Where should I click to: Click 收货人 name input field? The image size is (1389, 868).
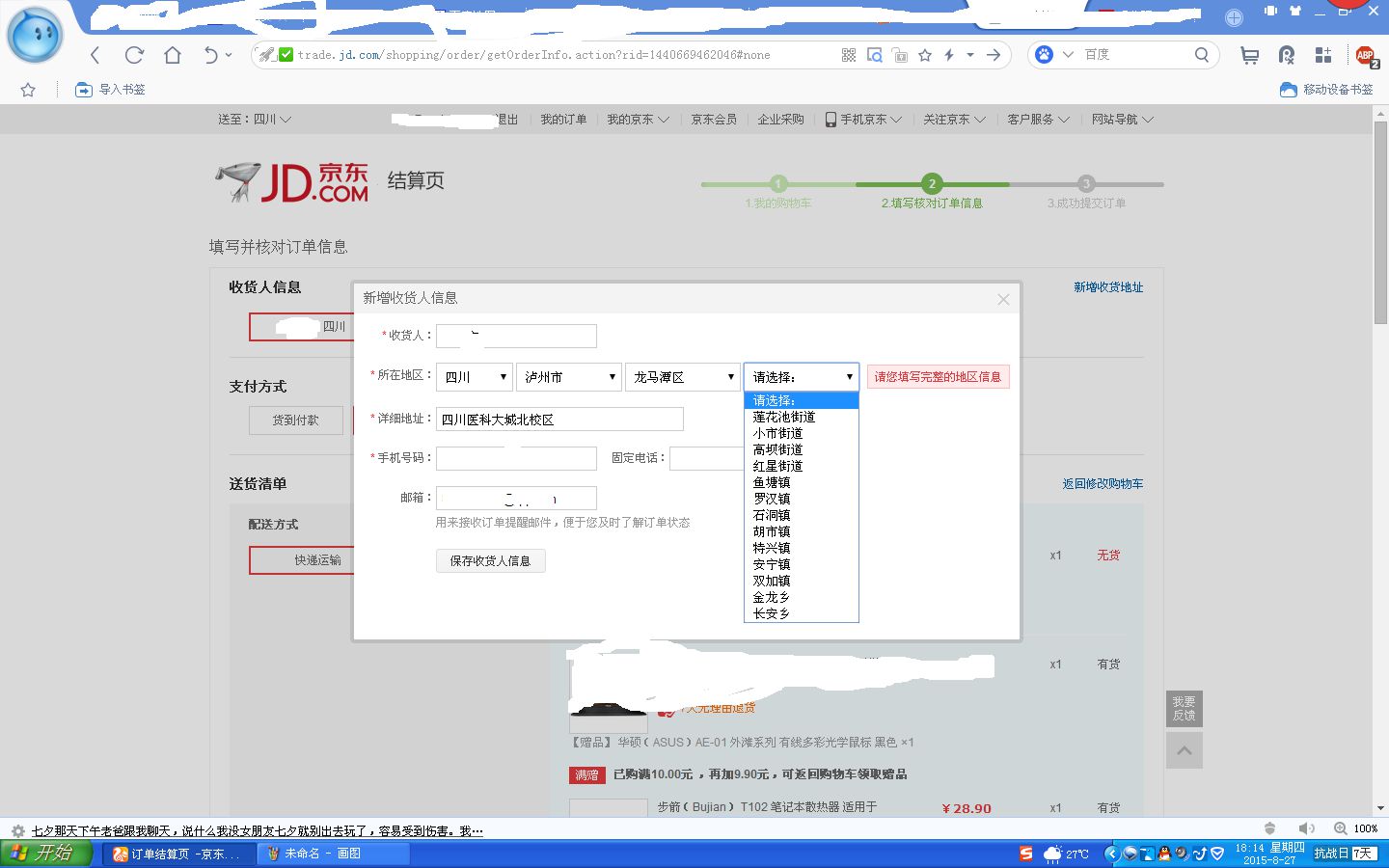pos(516,336)
